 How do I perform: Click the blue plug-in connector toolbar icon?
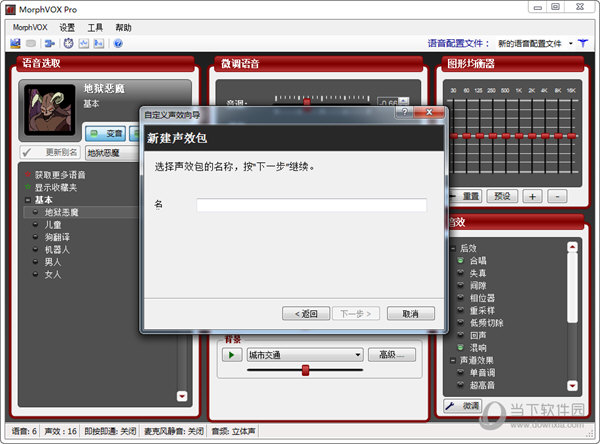pyautogui.click(x=49, y=44)
